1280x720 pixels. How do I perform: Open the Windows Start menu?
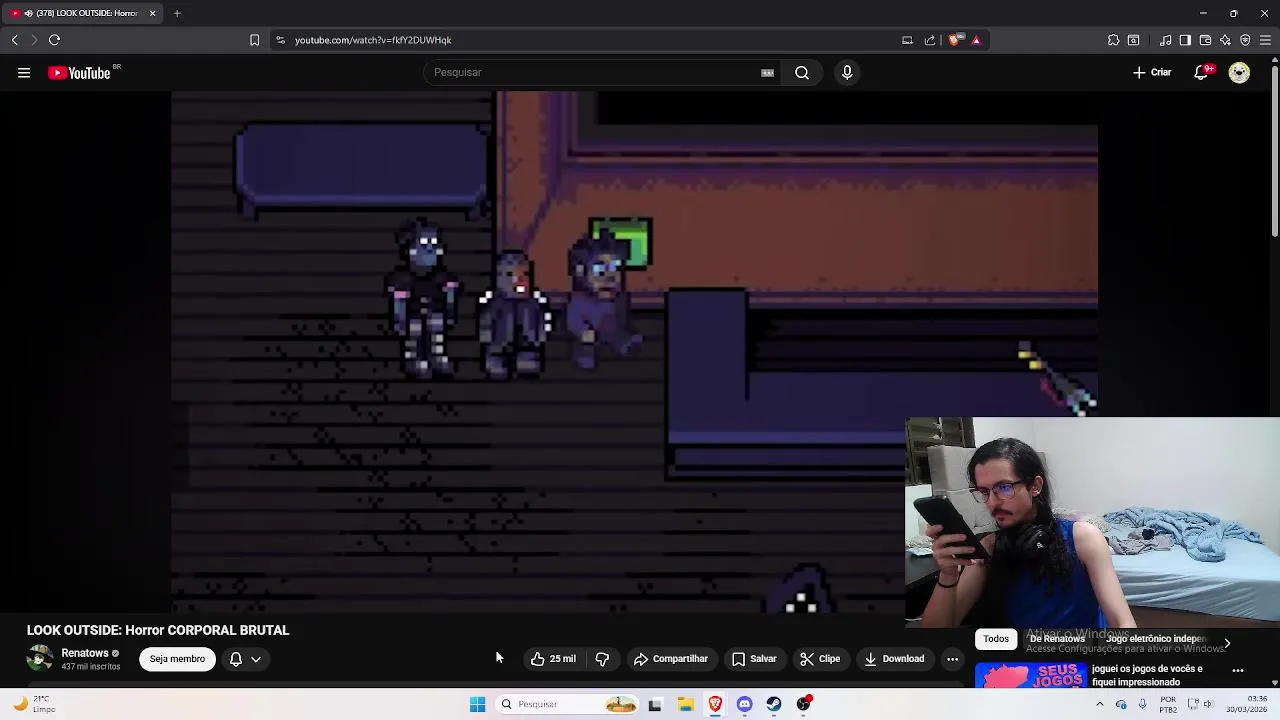tap(477, 704)
